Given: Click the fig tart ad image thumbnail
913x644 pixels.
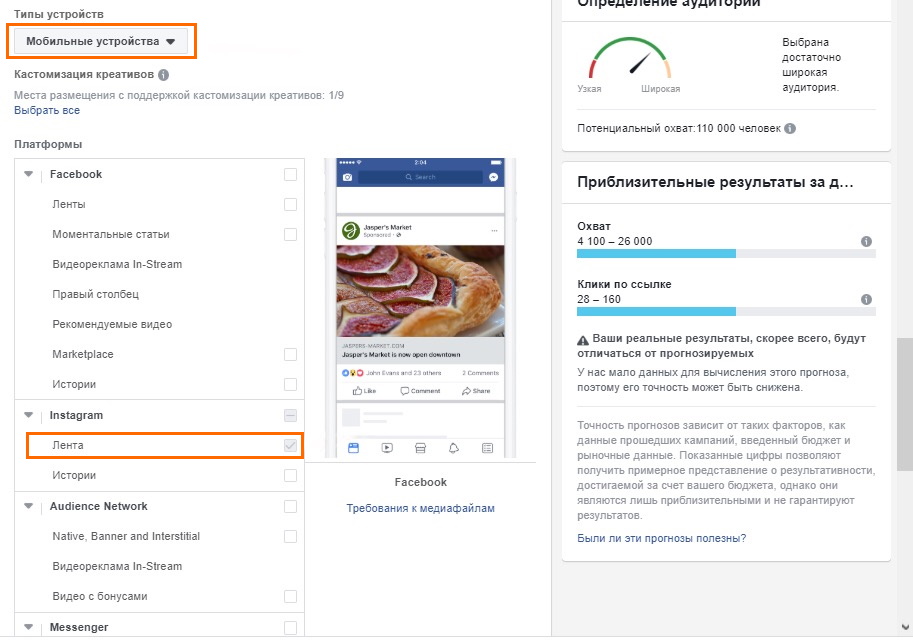Looking at the screenshot, I should (420, 291).
